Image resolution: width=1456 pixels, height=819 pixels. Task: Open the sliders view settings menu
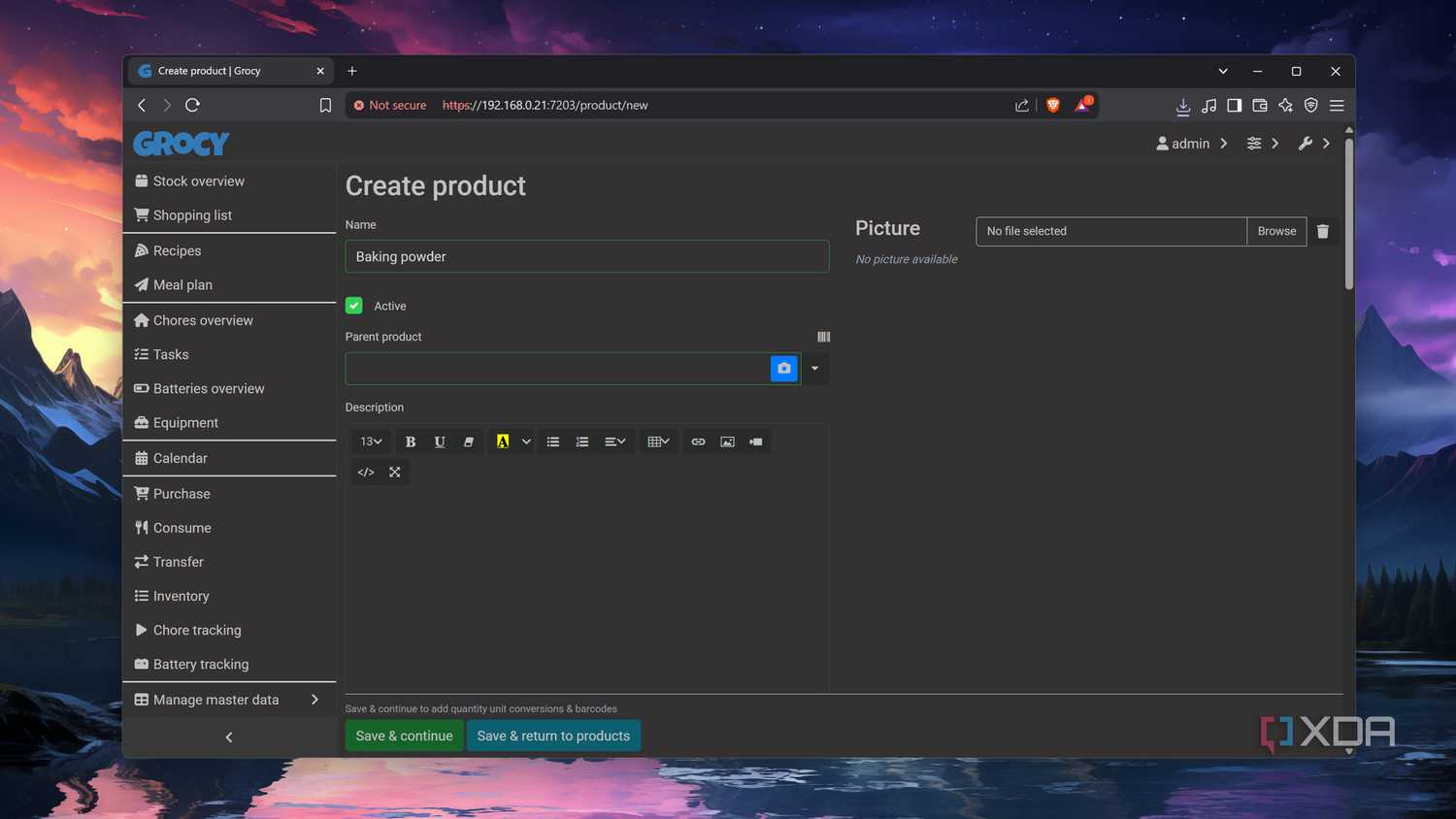tap(1263, 144)
